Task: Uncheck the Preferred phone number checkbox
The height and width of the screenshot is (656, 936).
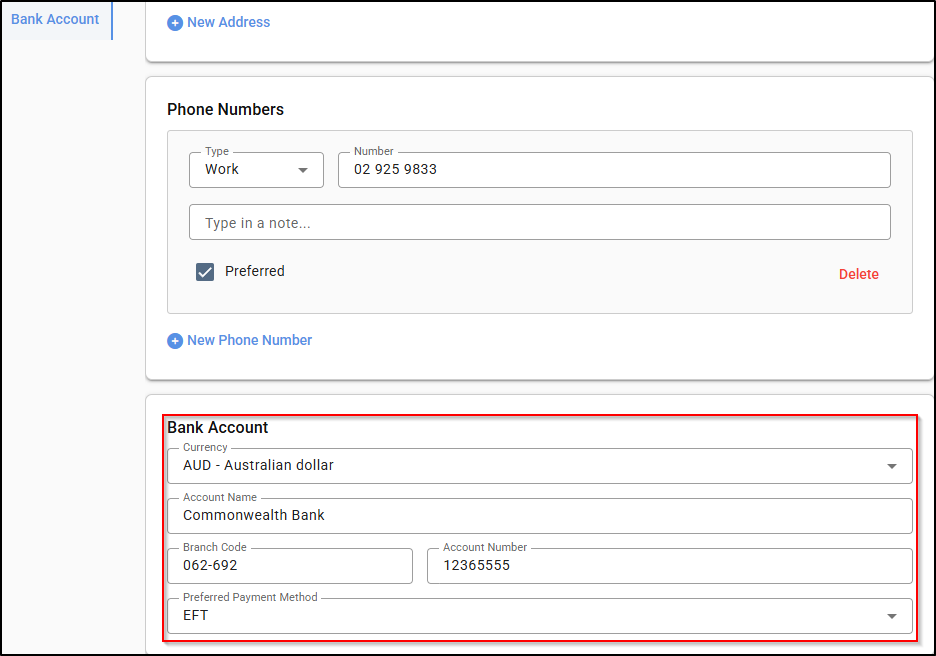Action: pyautogui.click(x=205, y=272)
